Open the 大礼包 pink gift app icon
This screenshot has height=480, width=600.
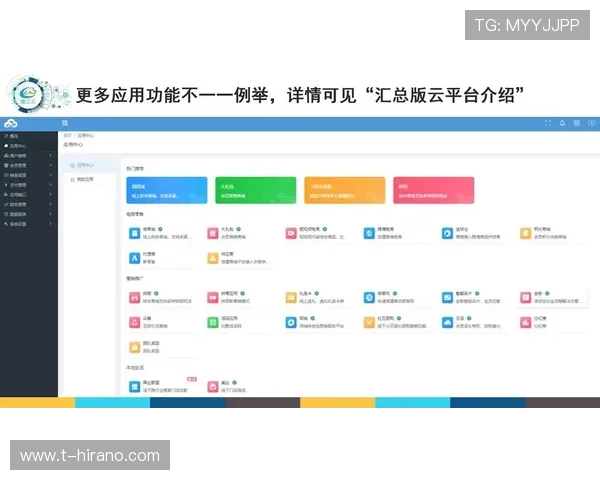(x=213, y=233)
